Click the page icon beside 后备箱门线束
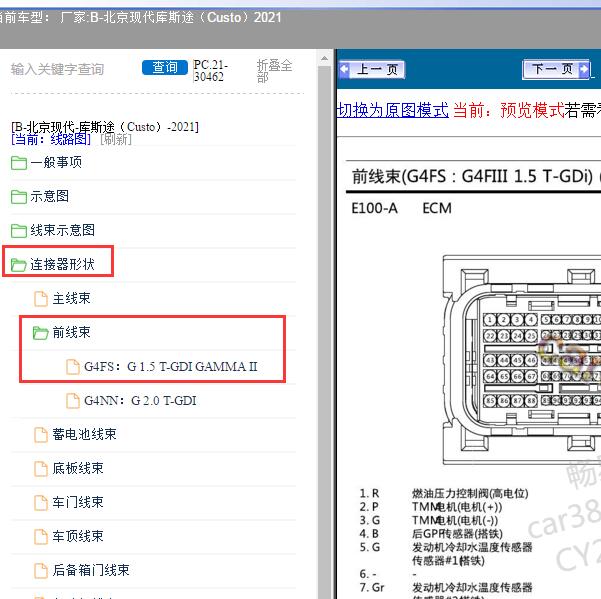This screenshot has width=601, height=599. click(x=41, y=571)
